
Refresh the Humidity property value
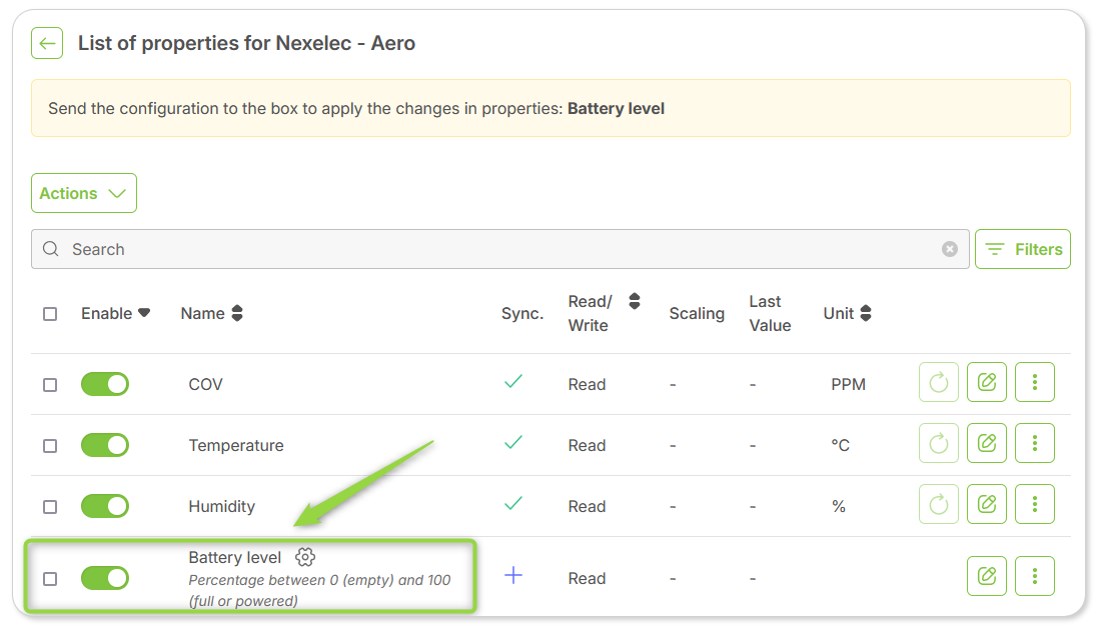click(939, 504)
